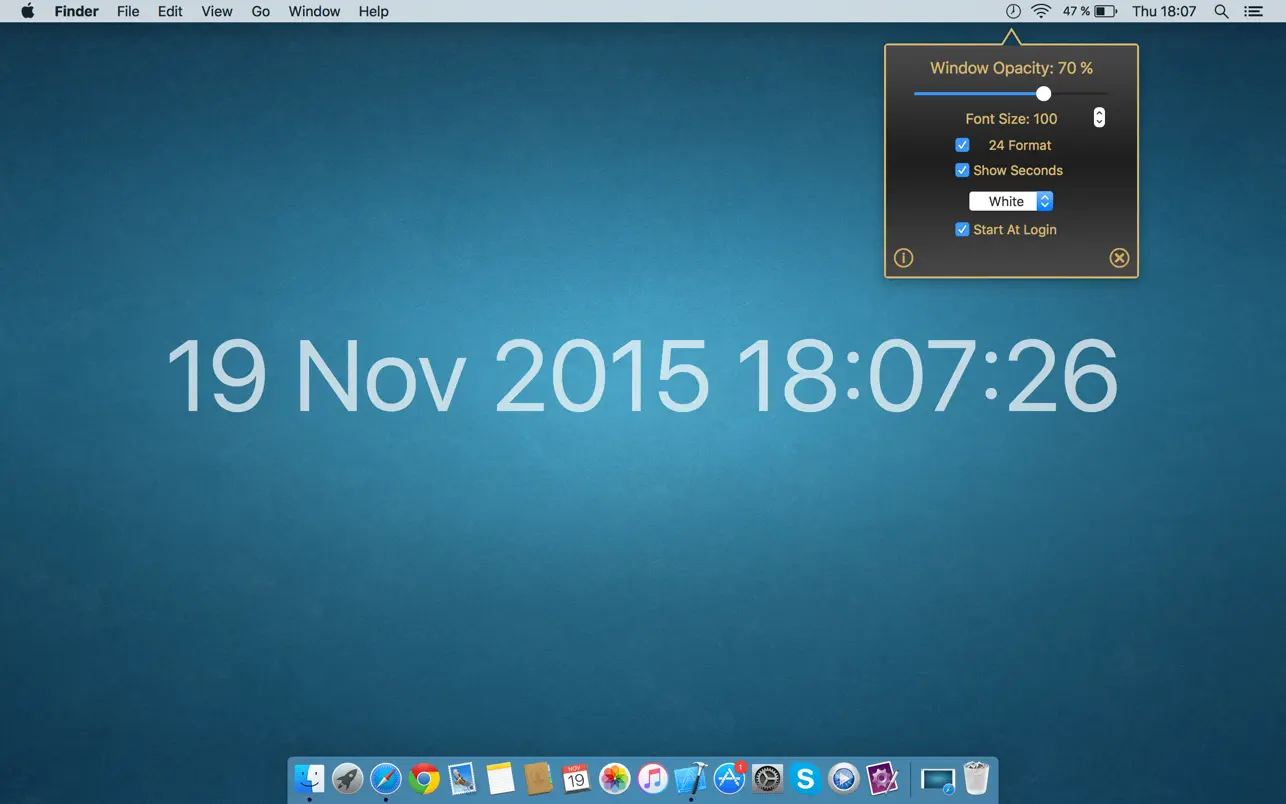Launch Xcode from the Dock
This screenshot has height=804, width=1286.
(689, 778)
